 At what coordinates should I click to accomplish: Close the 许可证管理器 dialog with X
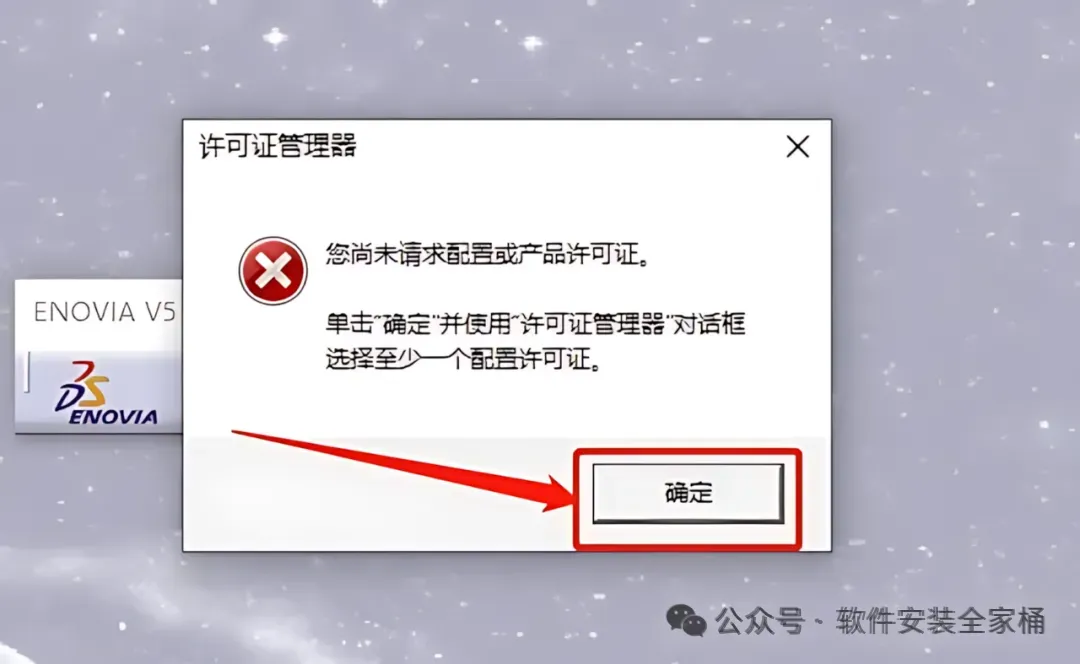(x=798, y=146)
